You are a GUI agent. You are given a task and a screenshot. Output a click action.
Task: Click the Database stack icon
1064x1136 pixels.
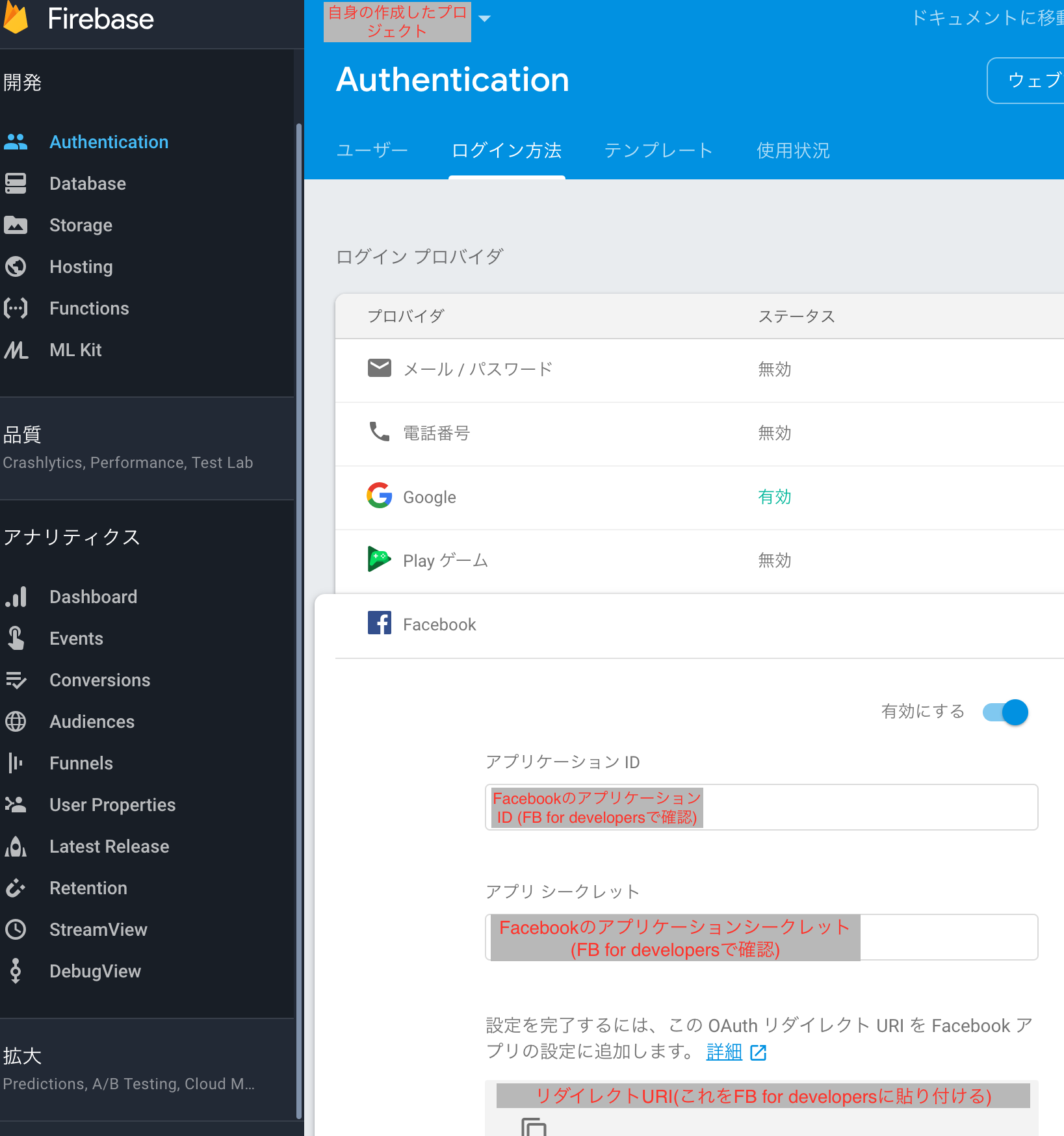point(16,183)
